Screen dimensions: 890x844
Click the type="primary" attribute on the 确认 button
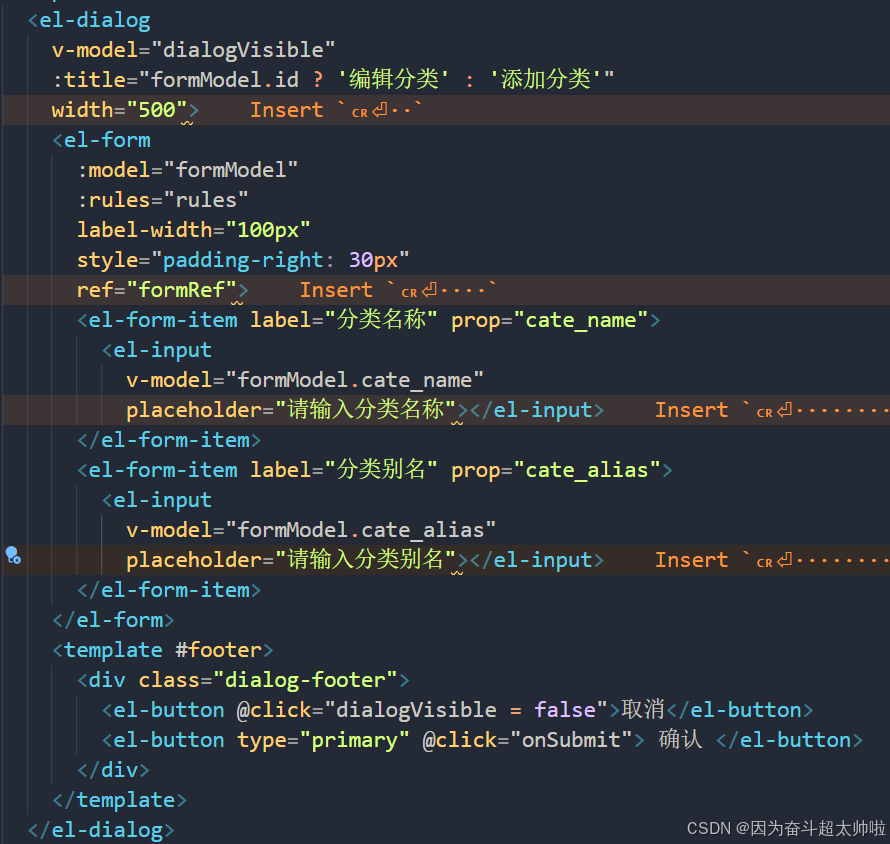click(x=323, y=740)
